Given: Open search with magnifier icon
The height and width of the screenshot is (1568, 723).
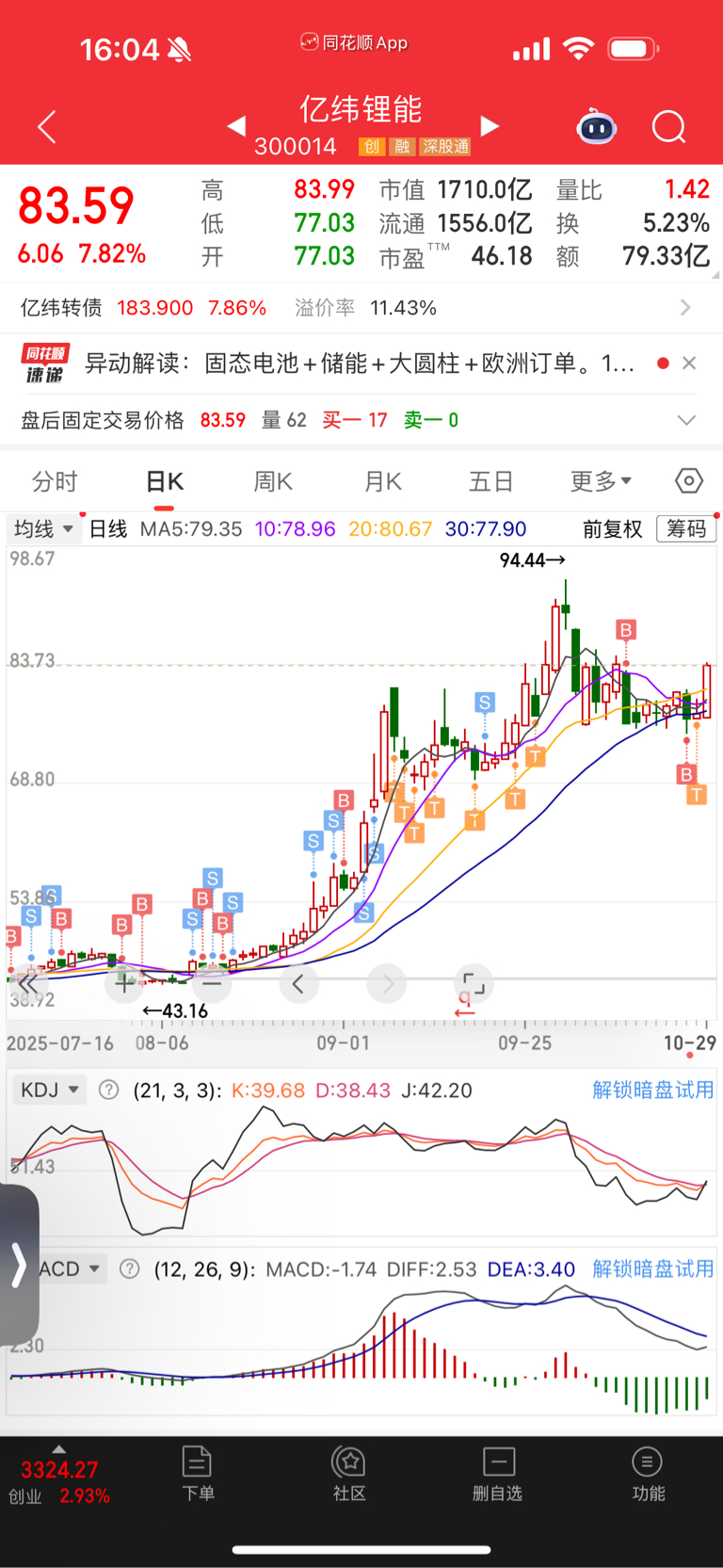Looking at the screenshot, I should (x=668, y=126).
